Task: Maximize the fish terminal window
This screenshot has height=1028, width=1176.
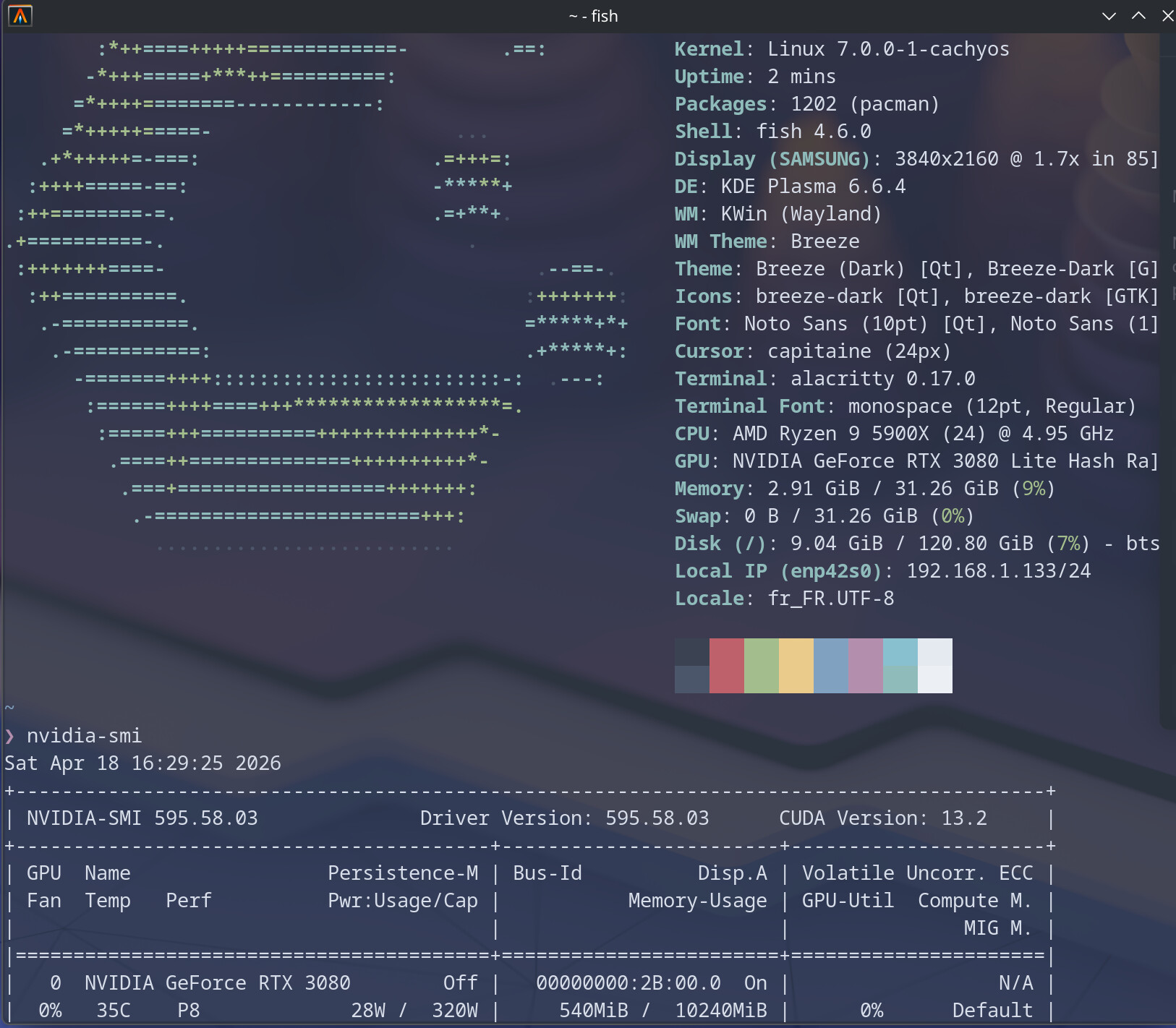Action: pos(1138,16)
